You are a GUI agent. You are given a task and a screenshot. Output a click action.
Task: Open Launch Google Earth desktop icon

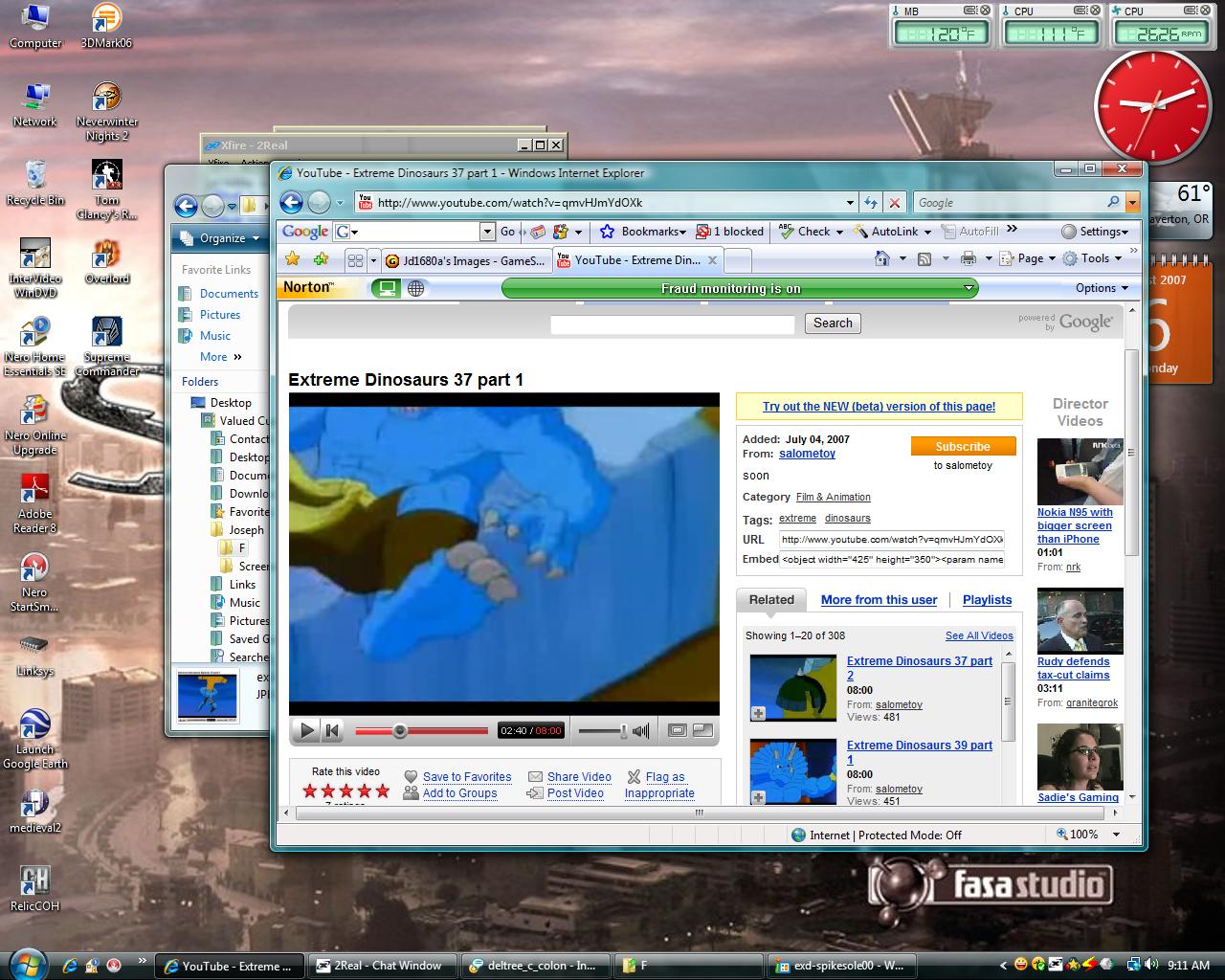point(34,740)
